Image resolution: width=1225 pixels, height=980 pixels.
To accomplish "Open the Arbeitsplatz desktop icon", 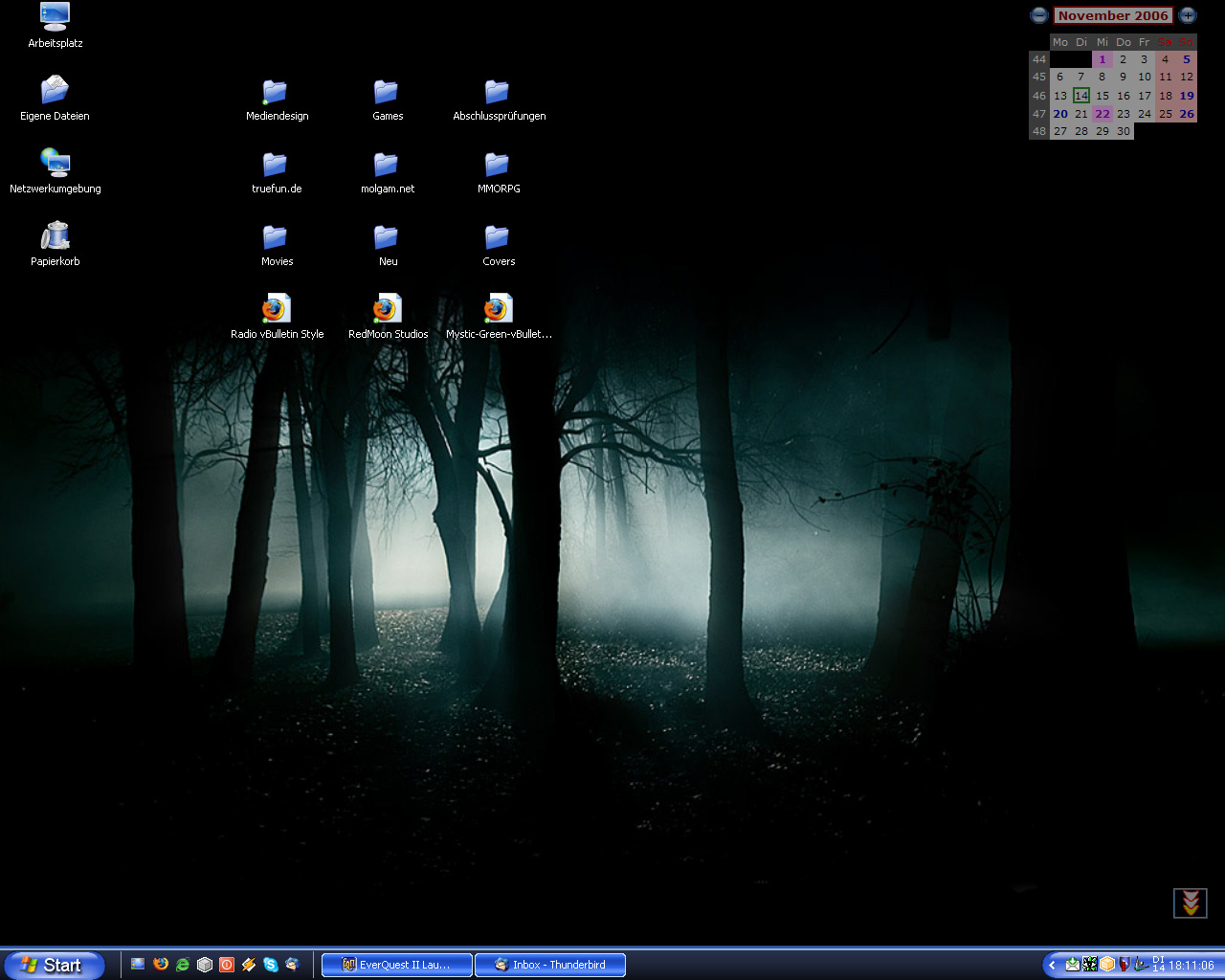I will (x=56, y=17).
